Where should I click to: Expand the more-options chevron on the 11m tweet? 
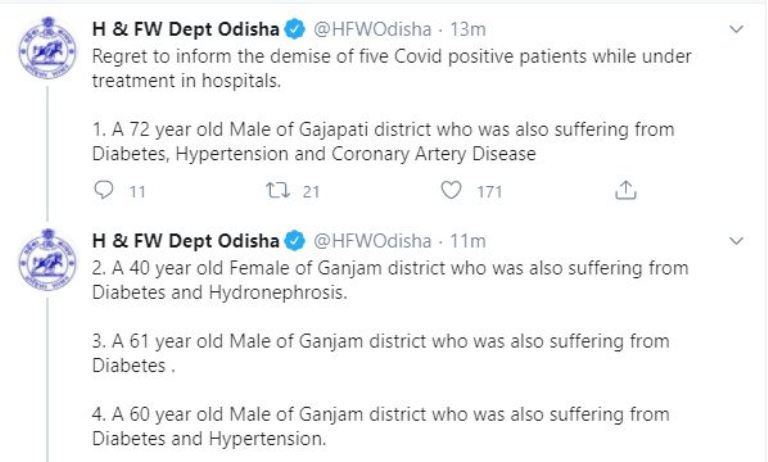point(738,241)
